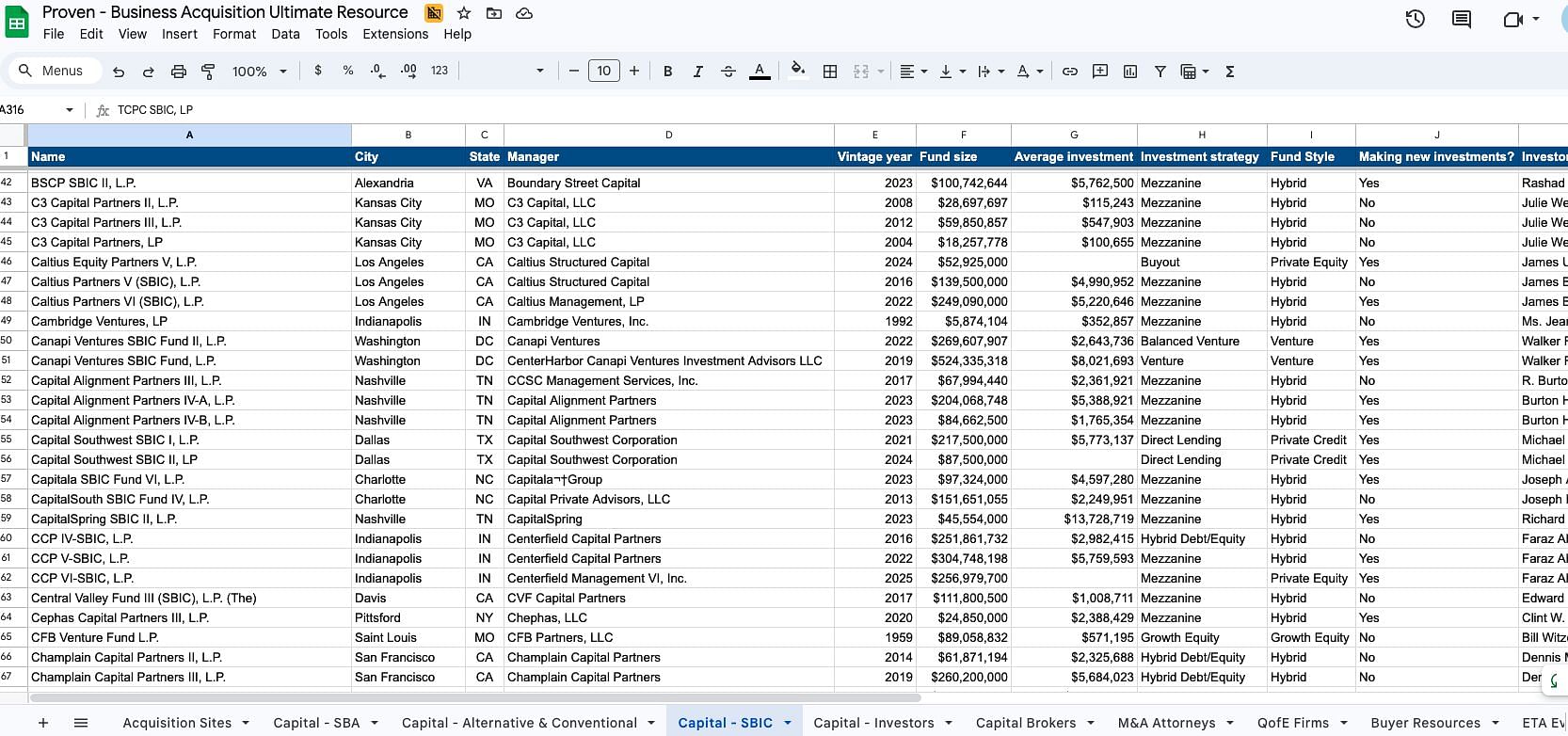Format as percent icon
Image resolution: width=1568 pixels, height=736 pixels.
(348, 71)
